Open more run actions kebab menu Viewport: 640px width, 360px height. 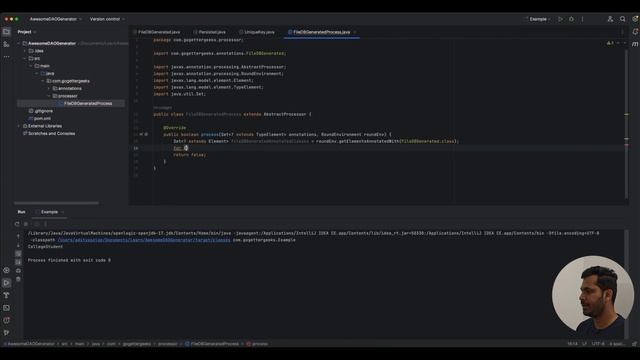(582, 19)
